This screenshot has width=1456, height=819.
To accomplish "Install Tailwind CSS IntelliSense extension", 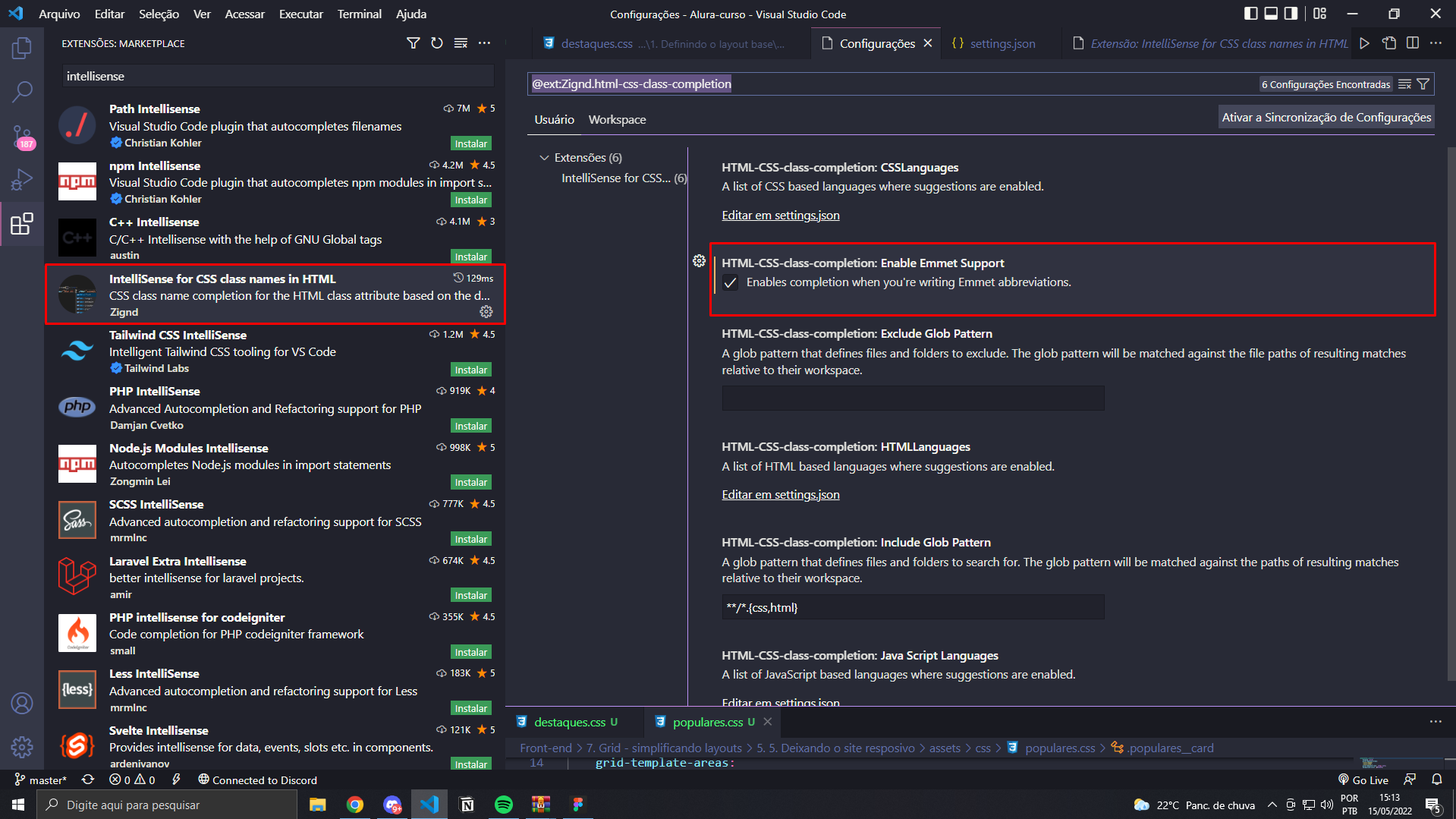I will (x=471, y=370).
